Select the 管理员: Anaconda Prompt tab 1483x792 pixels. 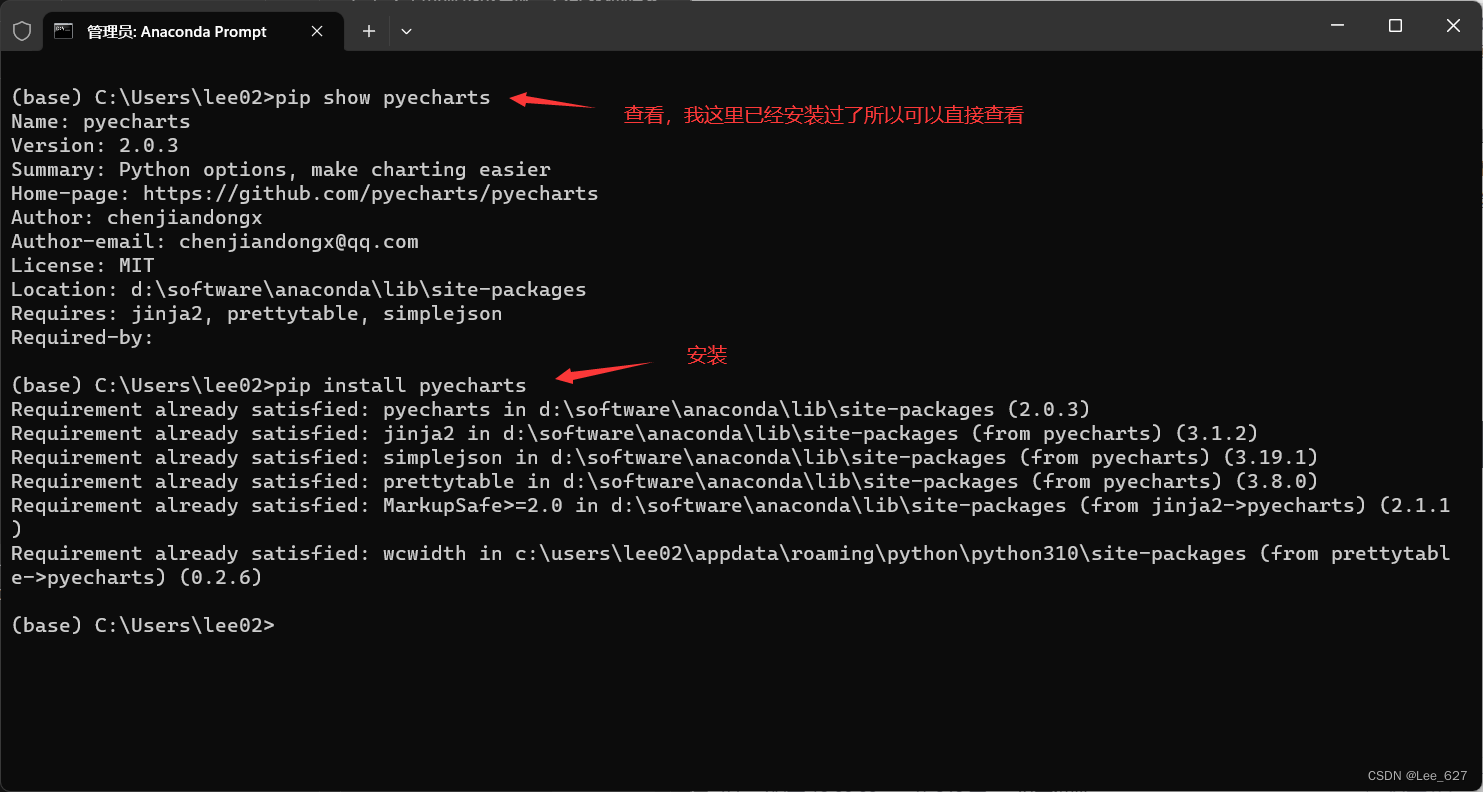tap(180, 31)
